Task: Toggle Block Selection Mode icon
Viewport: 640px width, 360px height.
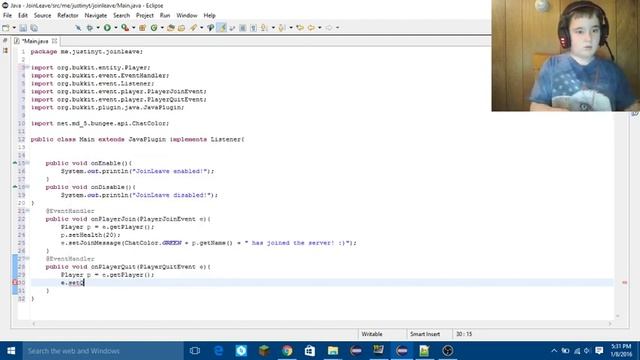Action: pos(242,28)
